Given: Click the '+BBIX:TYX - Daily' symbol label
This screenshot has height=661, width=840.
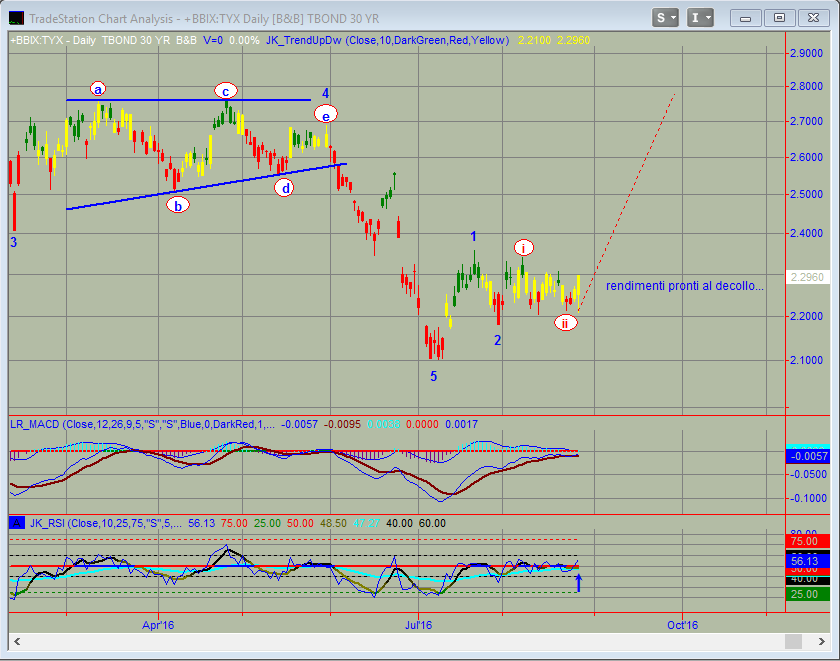Looking at the screenshot, I should pyautogui.click(x=53, y=40).
